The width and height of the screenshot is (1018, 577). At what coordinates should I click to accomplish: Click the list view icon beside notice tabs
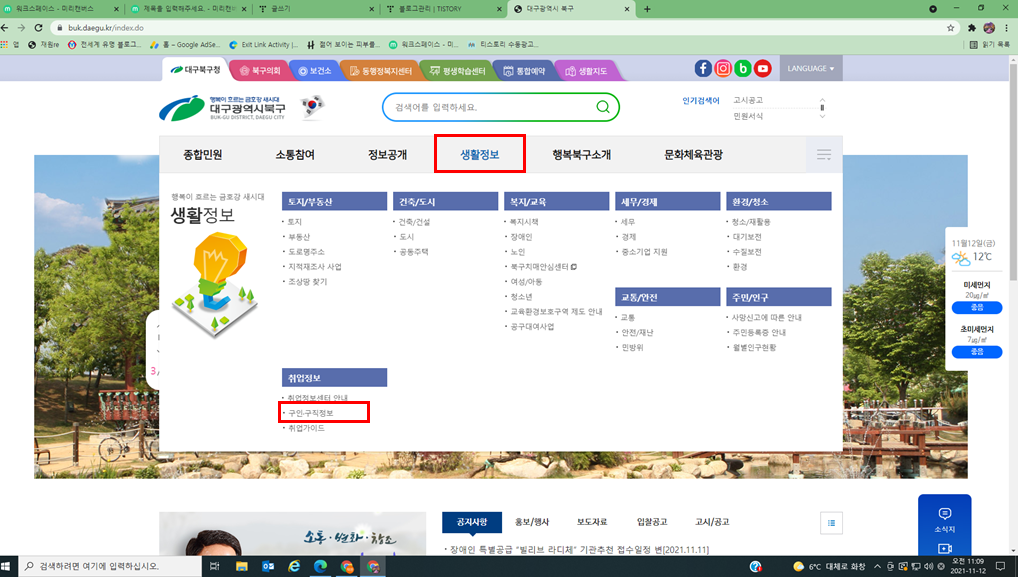(x=831, y=523)
